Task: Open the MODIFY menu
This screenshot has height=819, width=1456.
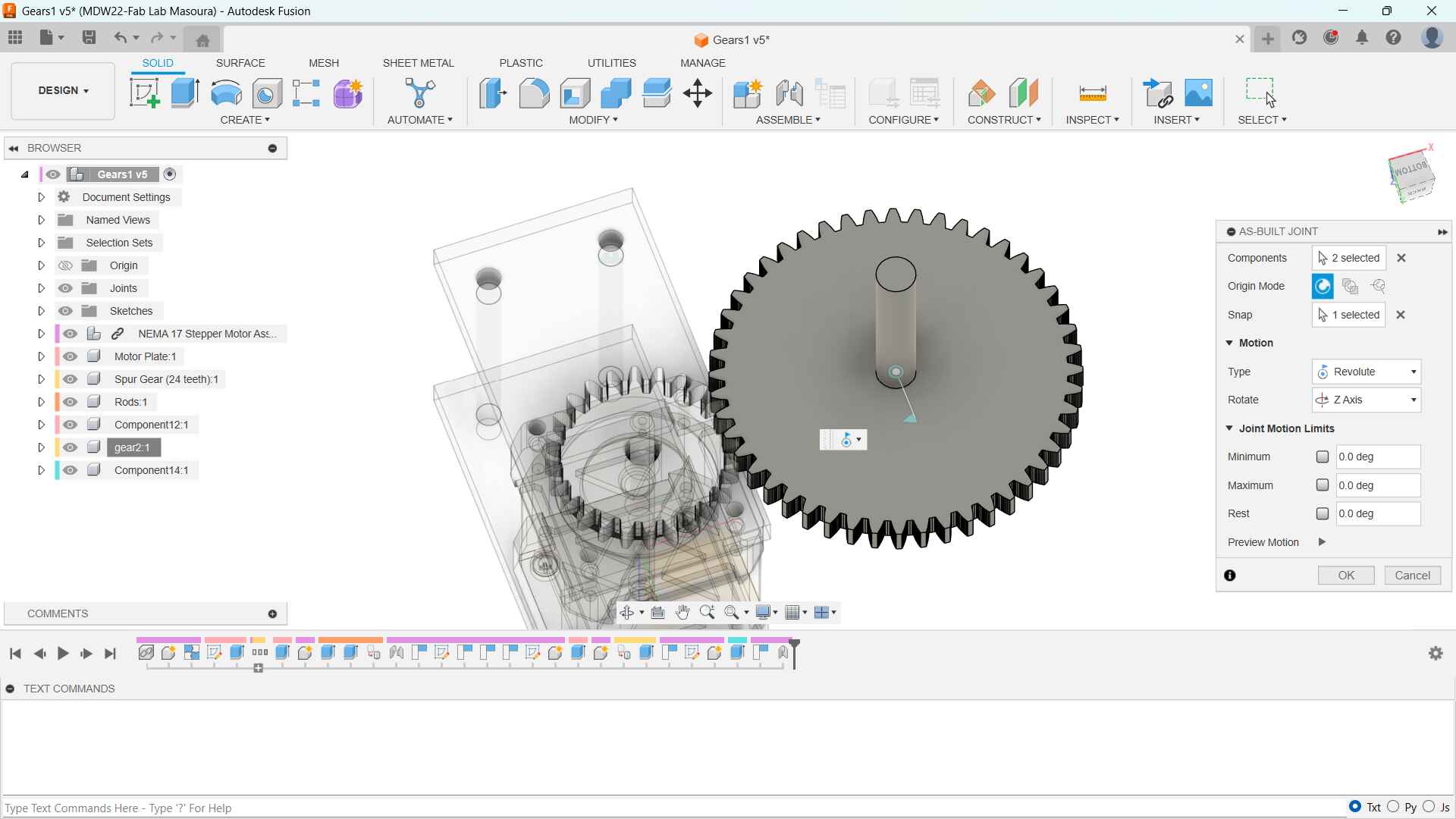Action: 594,120
